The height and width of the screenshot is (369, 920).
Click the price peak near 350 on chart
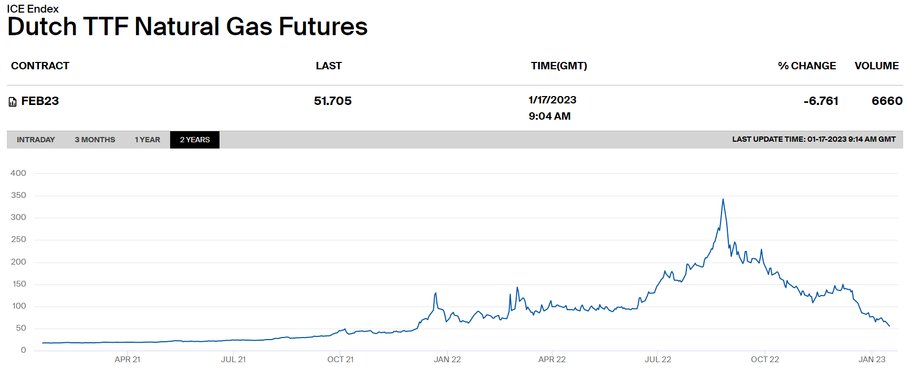click(x=723, y=200)
